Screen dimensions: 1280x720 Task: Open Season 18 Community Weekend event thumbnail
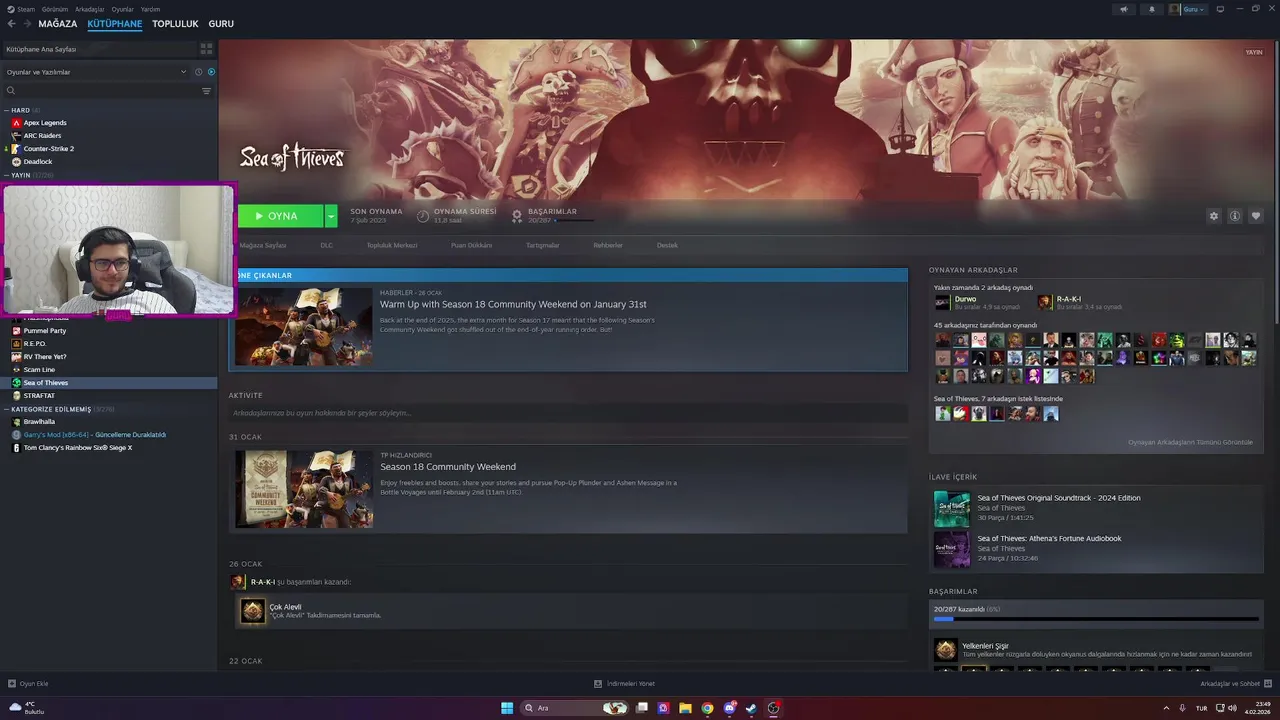[304, 489]
